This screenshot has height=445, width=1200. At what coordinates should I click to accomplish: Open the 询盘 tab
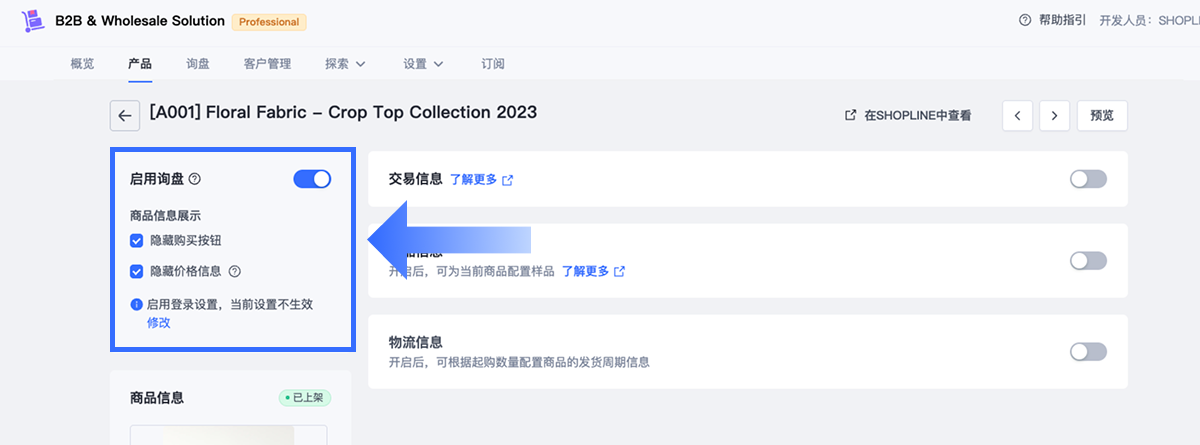198,64
